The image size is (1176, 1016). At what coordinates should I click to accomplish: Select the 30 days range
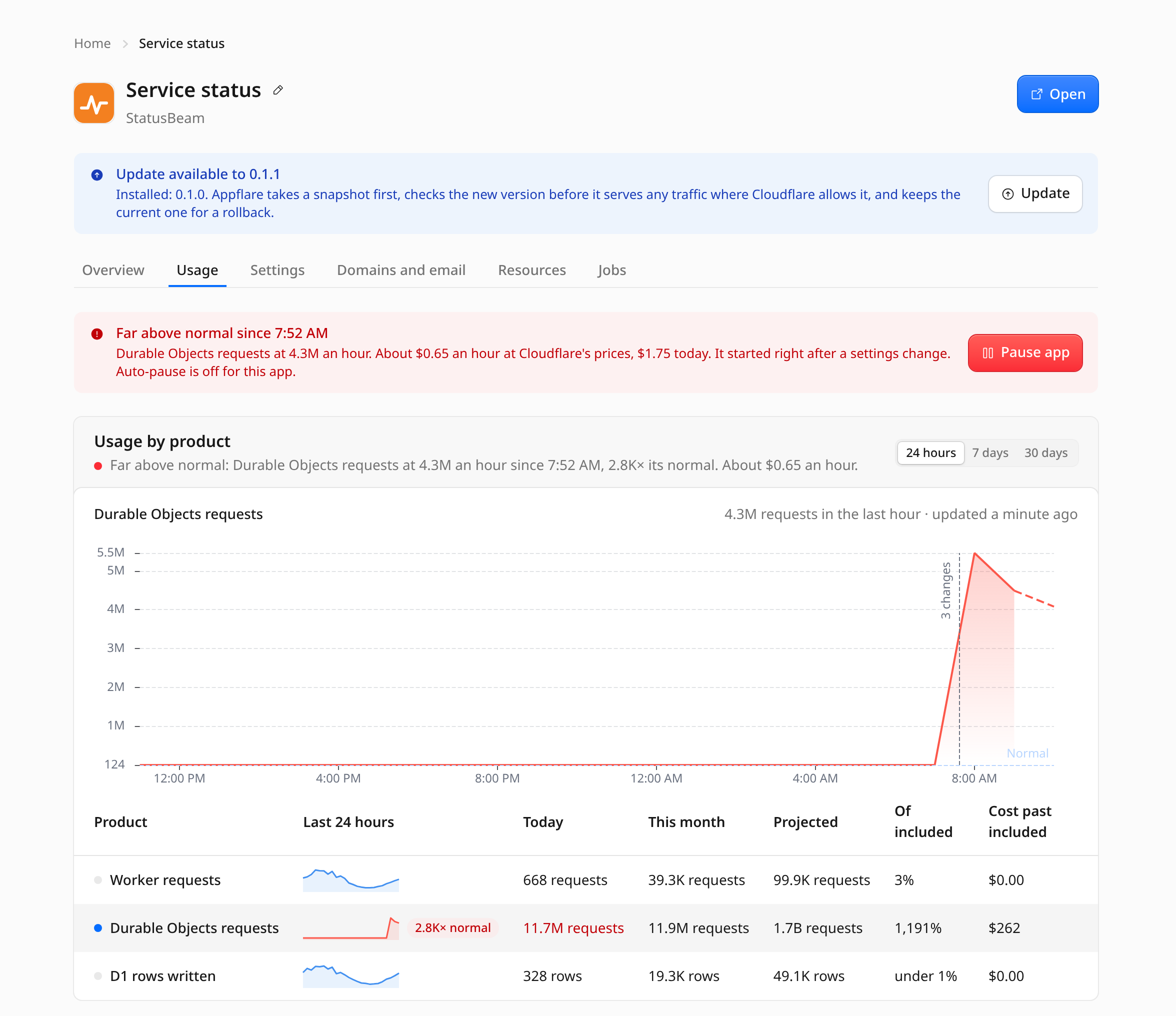[1045, 453]
